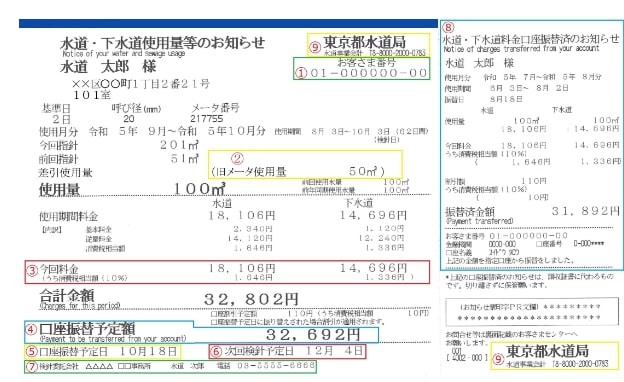
Task: Select the 前回指針 label
Action: (x=58, y=159)
